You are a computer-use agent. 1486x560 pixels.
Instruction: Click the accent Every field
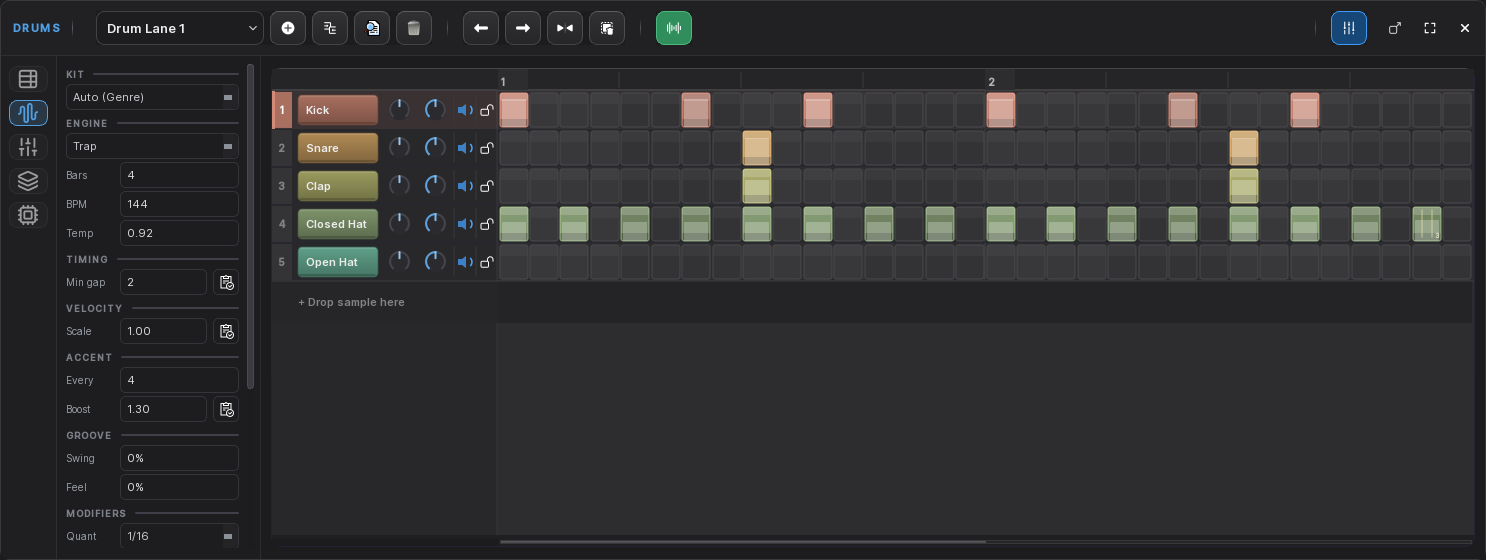tap(179, 380)
